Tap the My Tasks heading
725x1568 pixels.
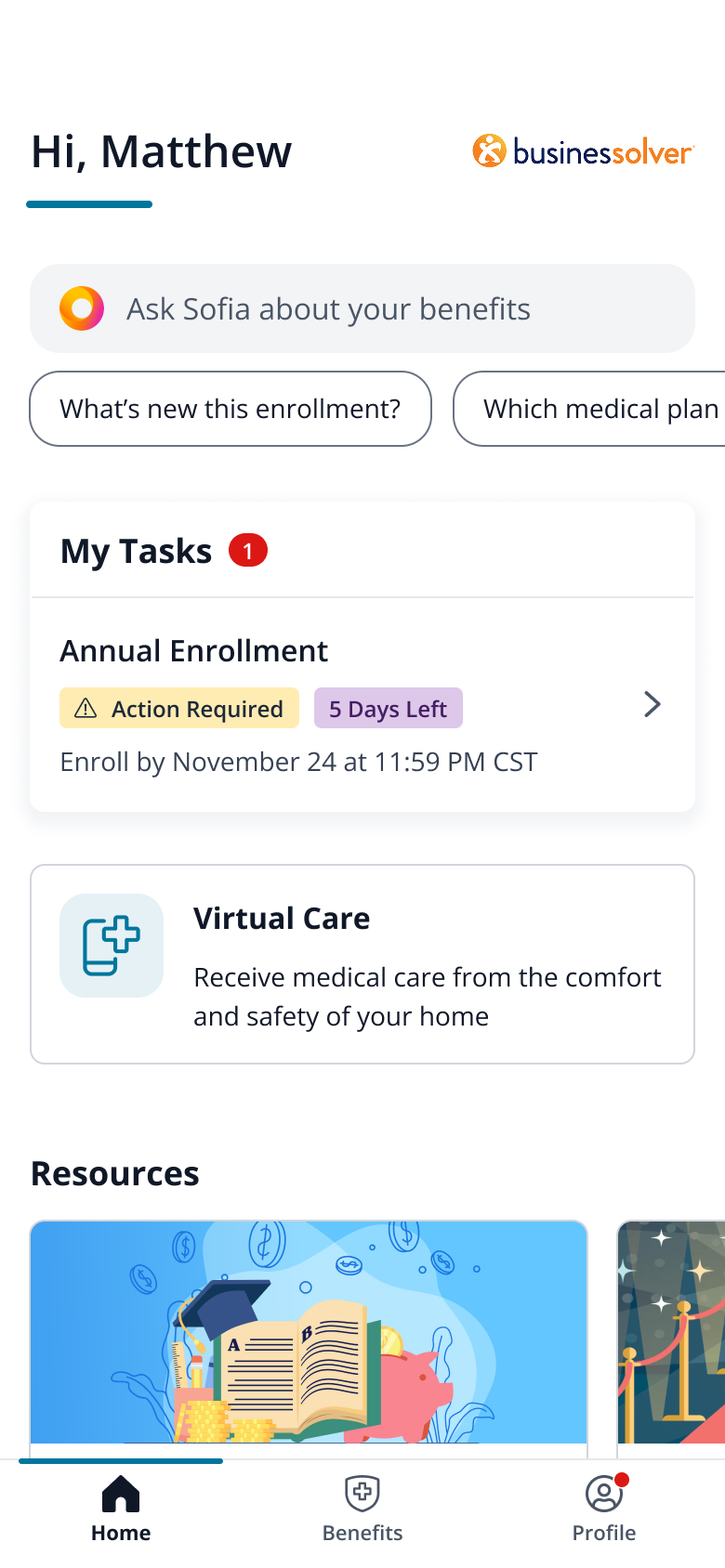pyautogui.click(x=137, y=552)
